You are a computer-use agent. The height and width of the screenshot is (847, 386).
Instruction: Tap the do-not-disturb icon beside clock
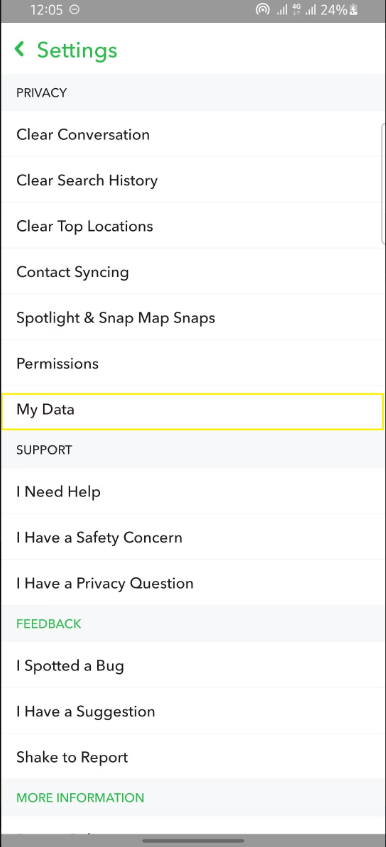75,10
